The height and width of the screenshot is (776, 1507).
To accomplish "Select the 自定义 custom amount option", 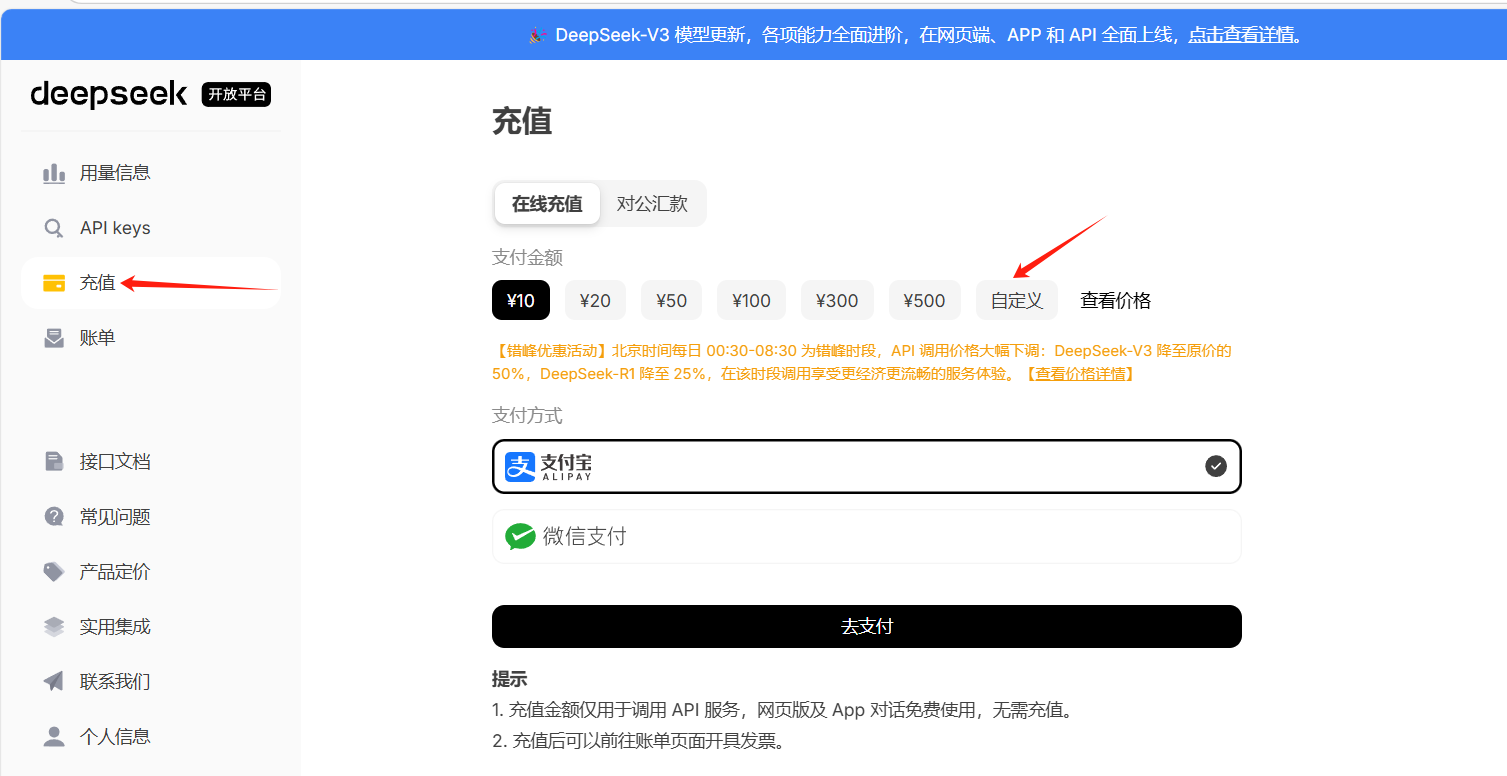I will [x=1017, y=301].
